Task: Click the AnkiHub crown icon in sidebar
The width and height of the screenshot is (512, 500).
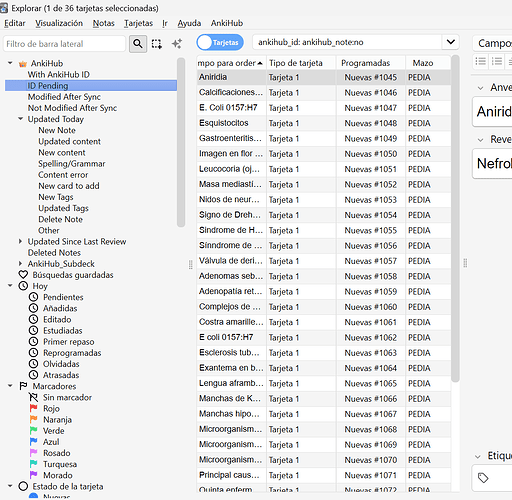Action: tap(23, 64)
